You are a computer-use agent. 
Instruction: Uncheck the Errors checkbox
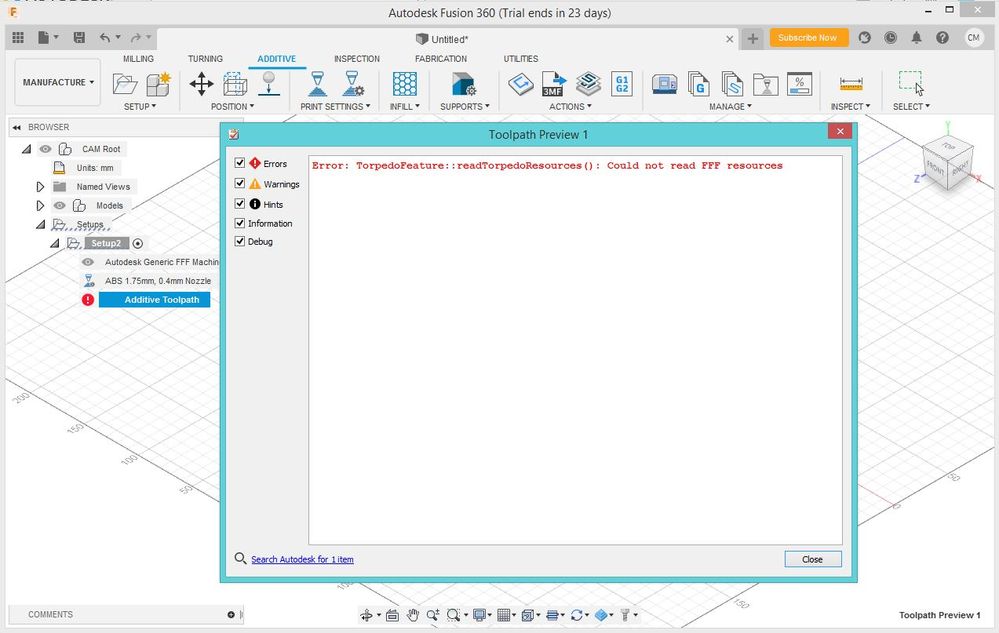(x=240, y=163)
